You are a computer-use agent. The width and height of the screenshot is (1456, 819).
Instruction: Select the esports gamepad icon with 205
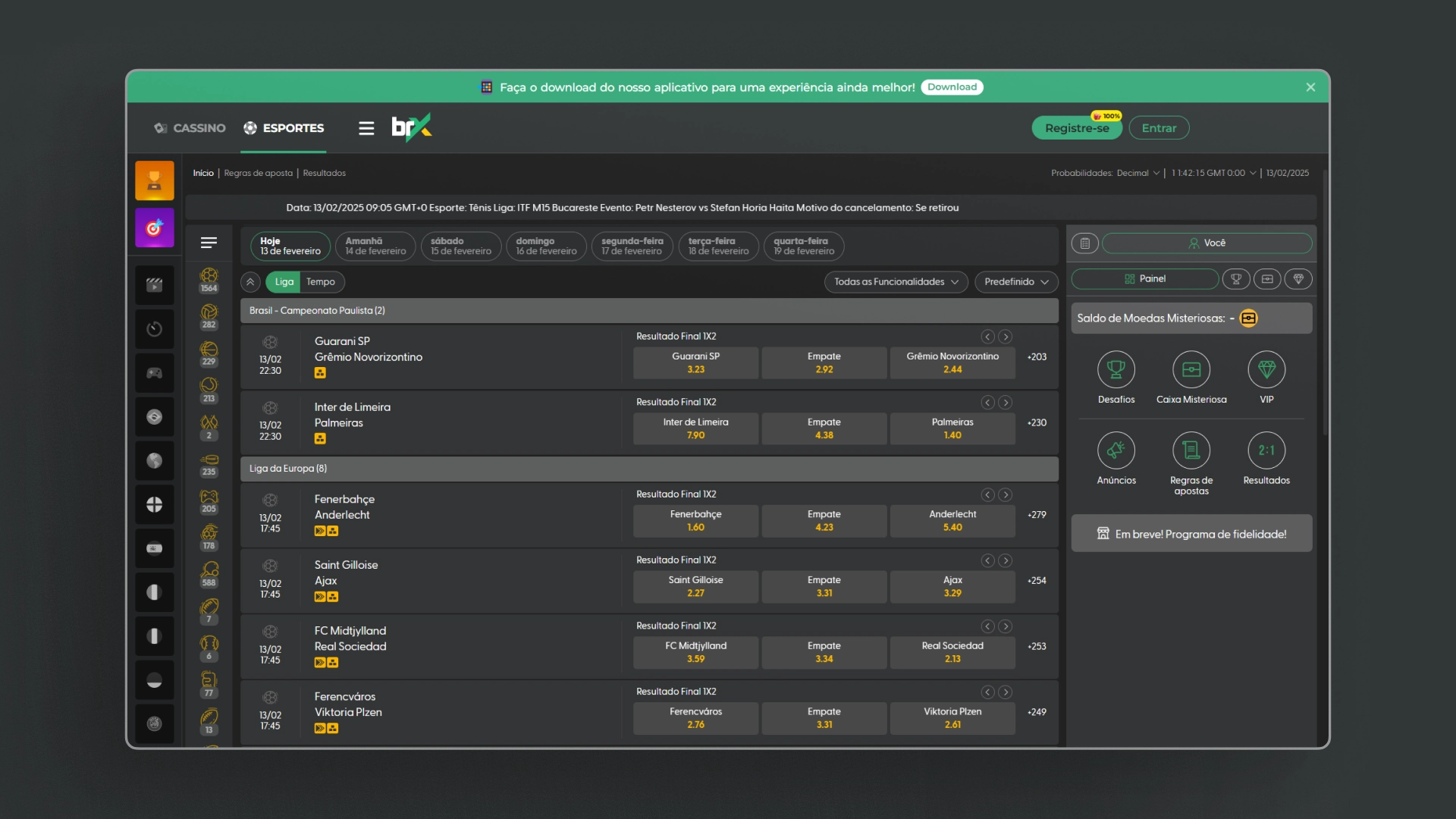(209, 501)
